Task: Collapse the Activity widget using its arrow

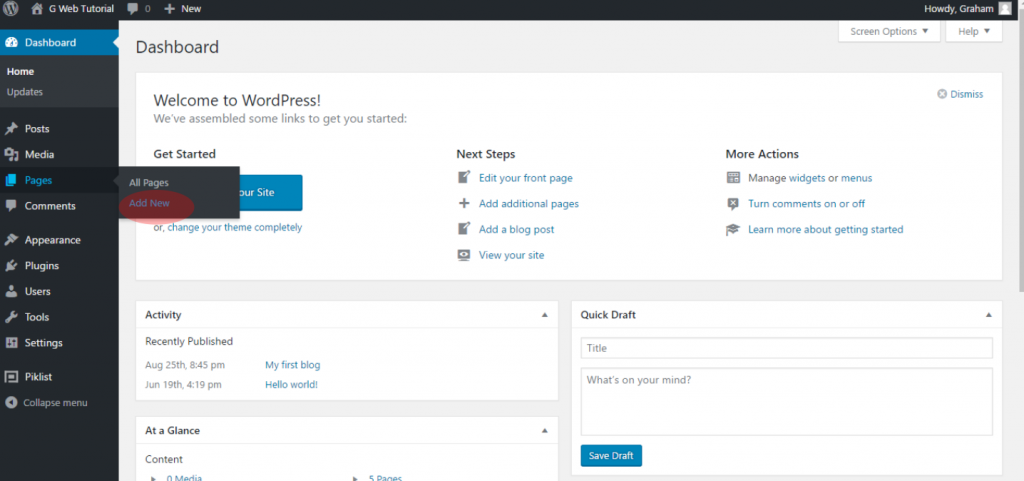Action: (x=545, y=315)
